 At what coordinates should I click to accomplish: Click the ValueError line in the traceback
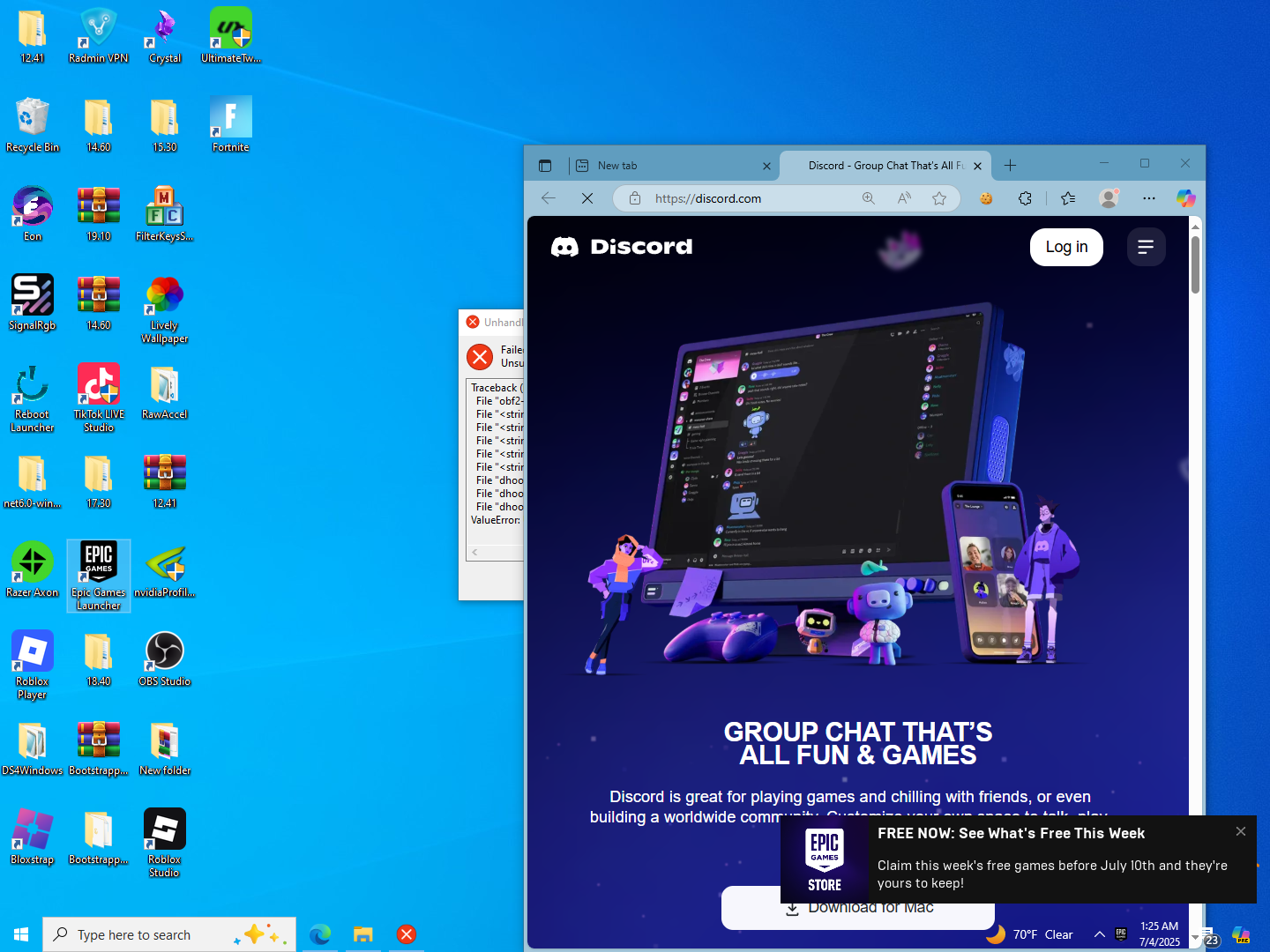point(496,520)
